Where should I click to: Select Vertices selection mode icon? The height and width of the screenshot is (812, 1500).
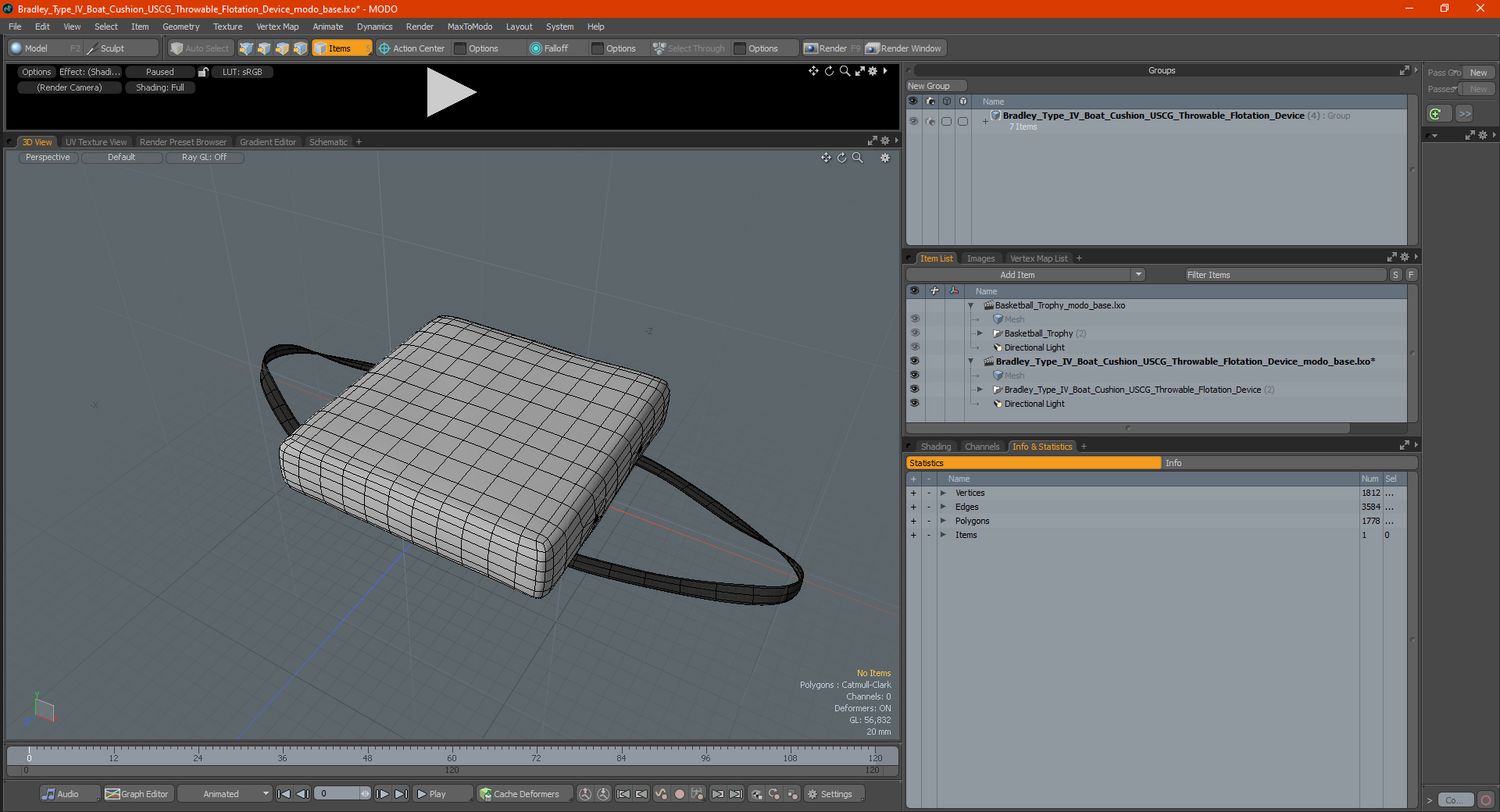pos(246,48)
